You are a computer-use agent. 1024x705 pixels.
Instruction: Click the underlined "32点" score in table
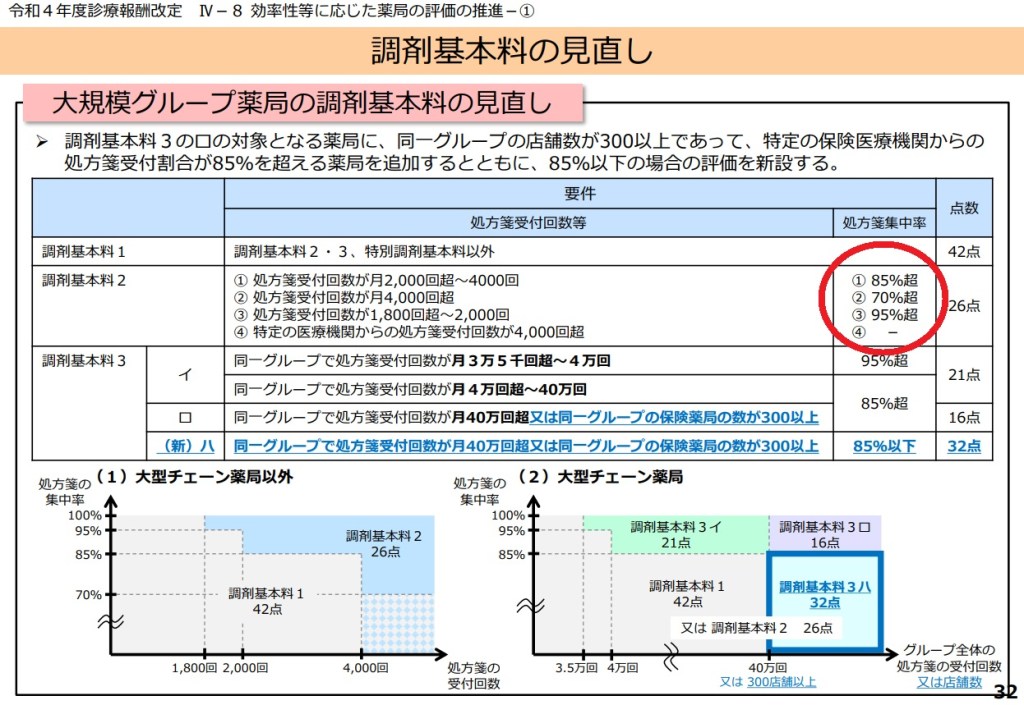tap(964, 446)
